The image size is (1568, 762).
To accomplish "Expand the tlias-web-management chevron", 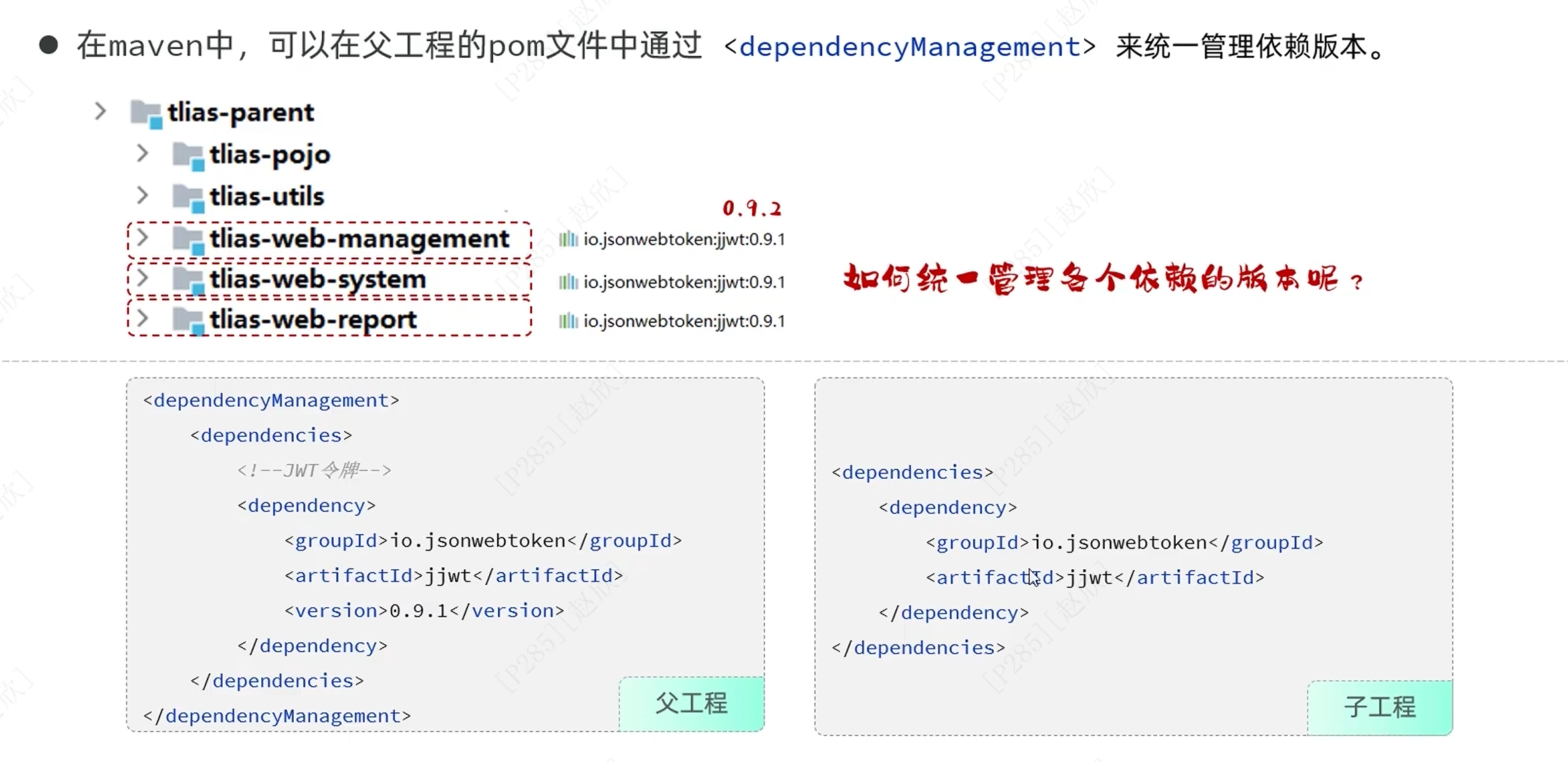I will point(142,237).
